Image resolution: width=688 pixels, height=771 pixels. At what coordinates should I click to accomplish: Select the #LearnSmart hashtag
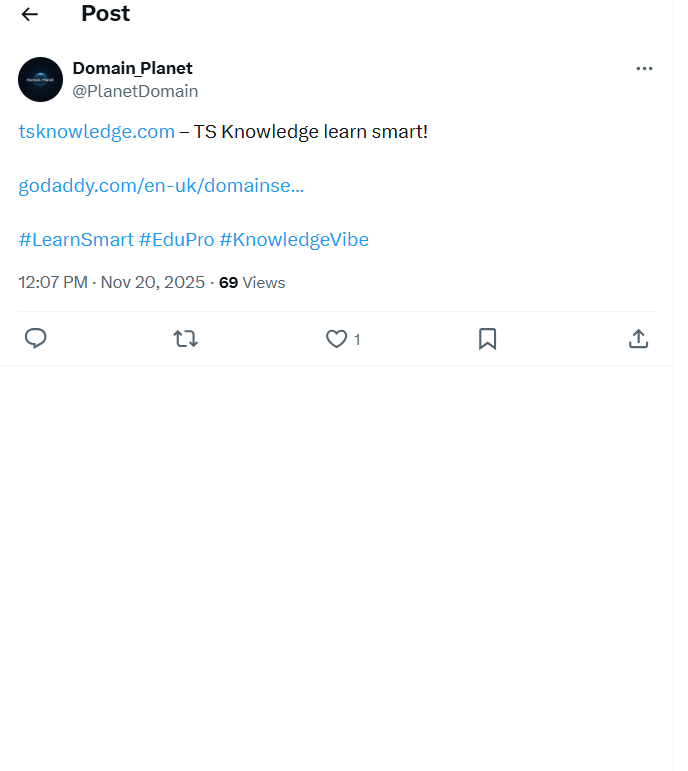76,240
